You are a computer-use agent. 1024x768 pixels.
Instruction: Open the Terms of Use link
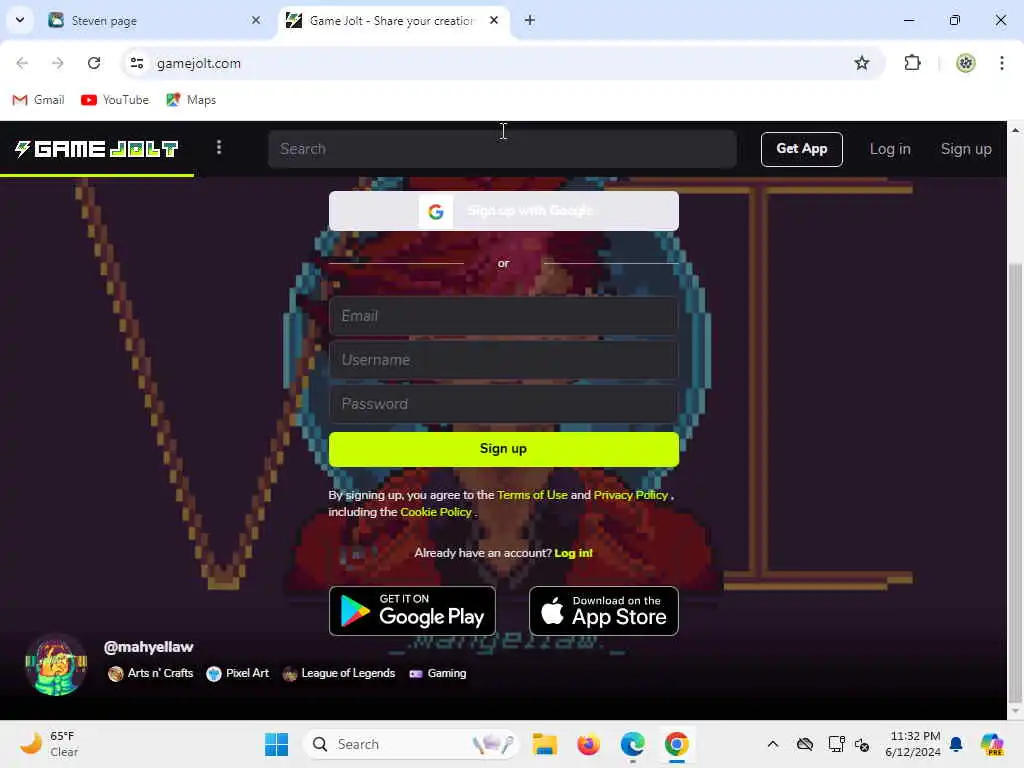pyautogui.click(x=532, y=495)
